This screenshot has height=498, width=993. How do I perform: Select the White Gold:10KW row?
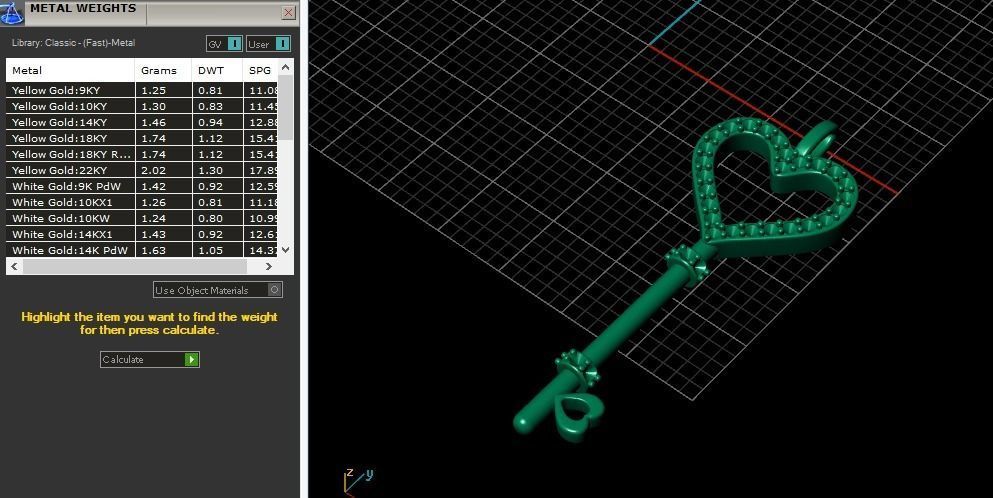point(142,218)
